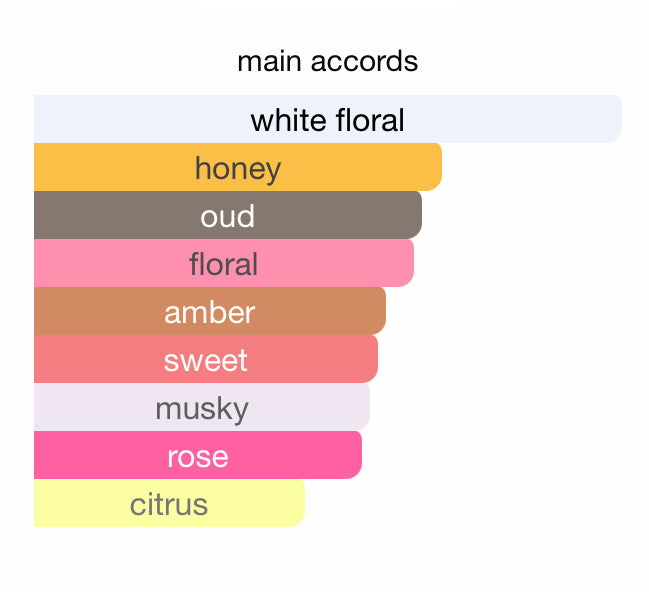Screen dimensions: 649x592
Task: Click the 'main accords' heading text
Action: pos(327,62)
